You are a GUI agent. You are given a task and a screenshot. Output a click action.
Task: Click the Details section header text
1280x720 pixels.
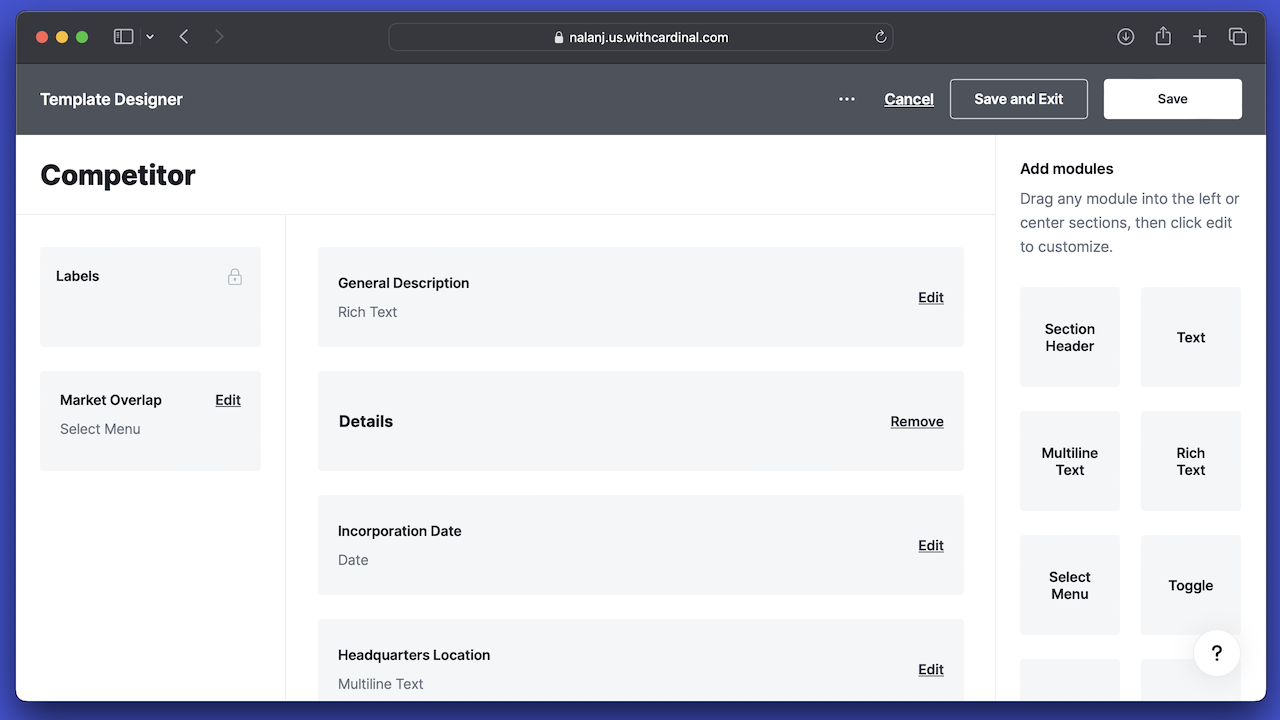tap(366, 421)
